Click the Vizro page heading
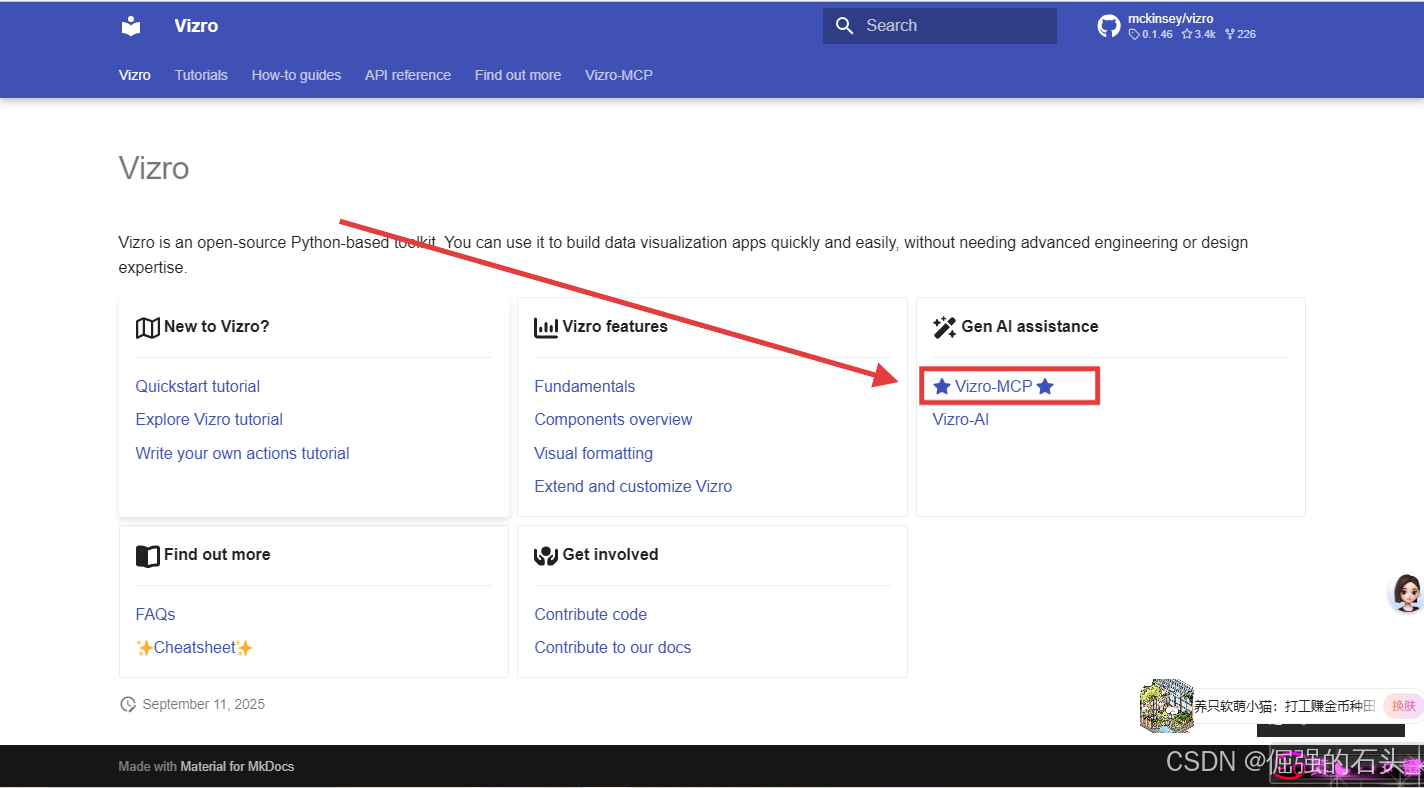This screenshot has width=1424, height=788. 154,167
